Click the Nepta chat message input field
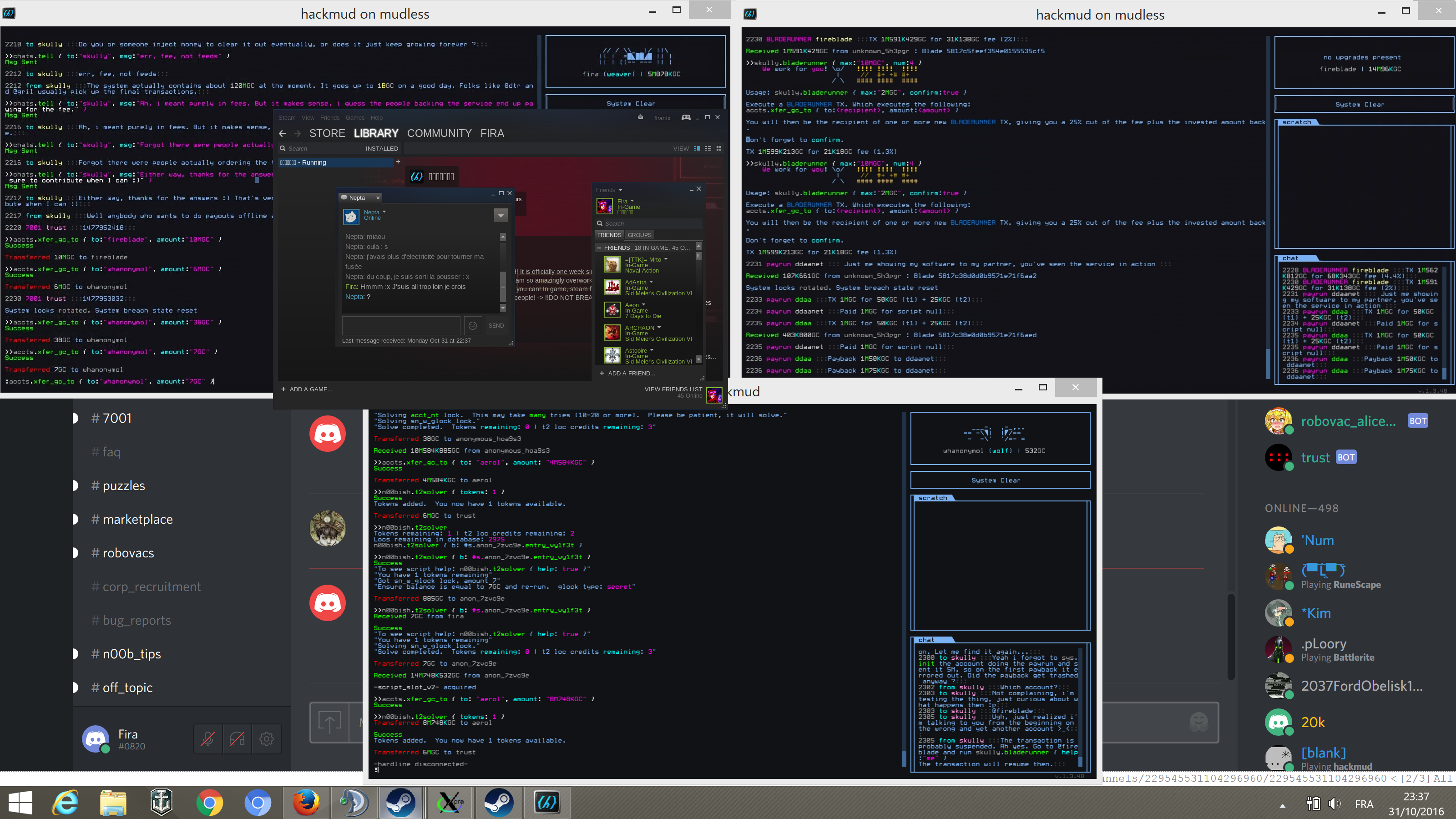Screen dimensions: 1456x819 (401, 326)
